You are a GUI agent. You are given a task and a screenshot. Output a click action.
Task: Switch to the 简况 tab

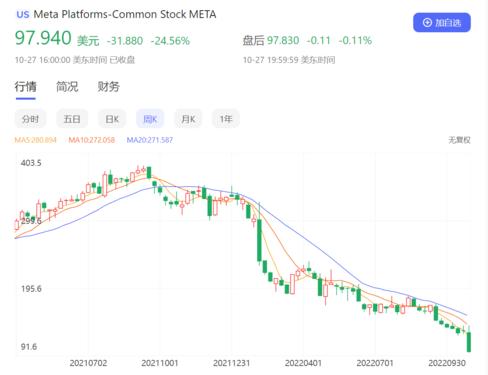[x=67, y=87]
